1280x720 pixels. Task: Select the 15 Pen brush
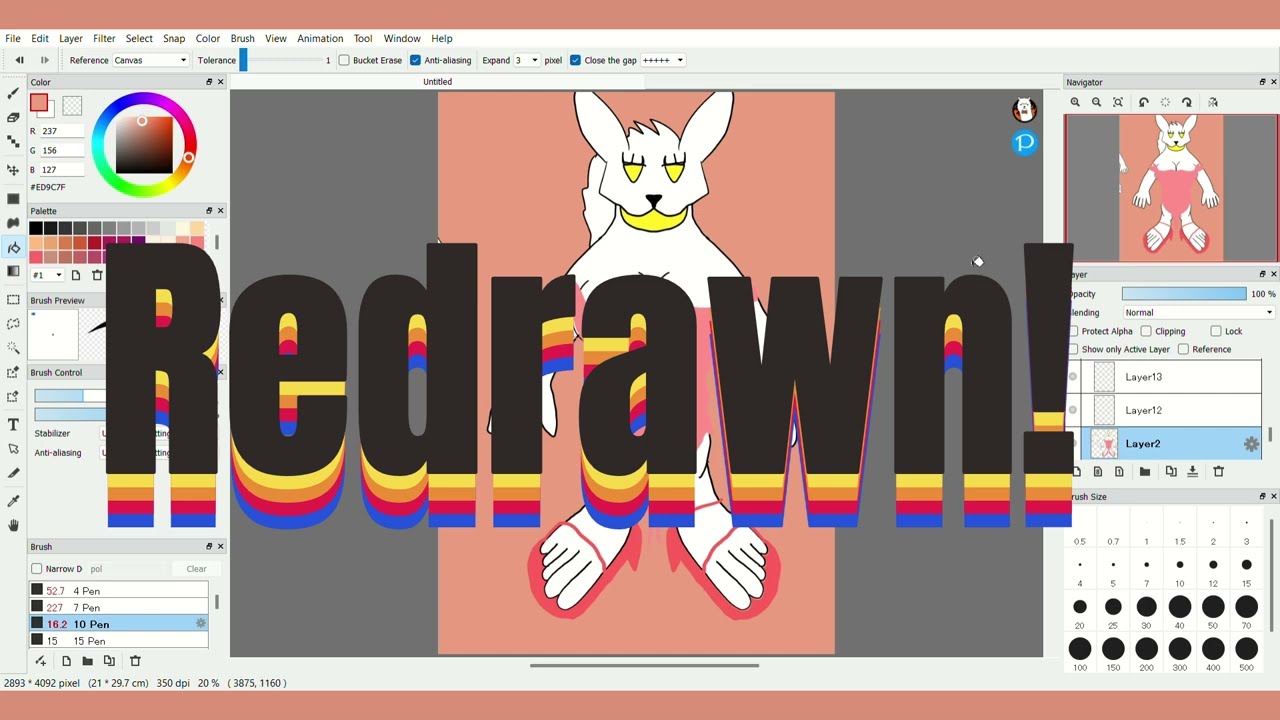tap(118, 640)
